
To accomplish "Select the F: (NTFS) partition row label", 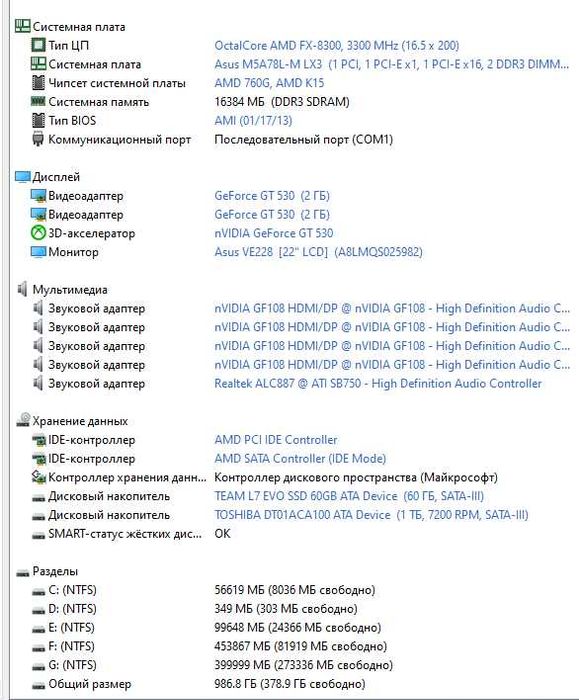I will [x=71, y=646].
